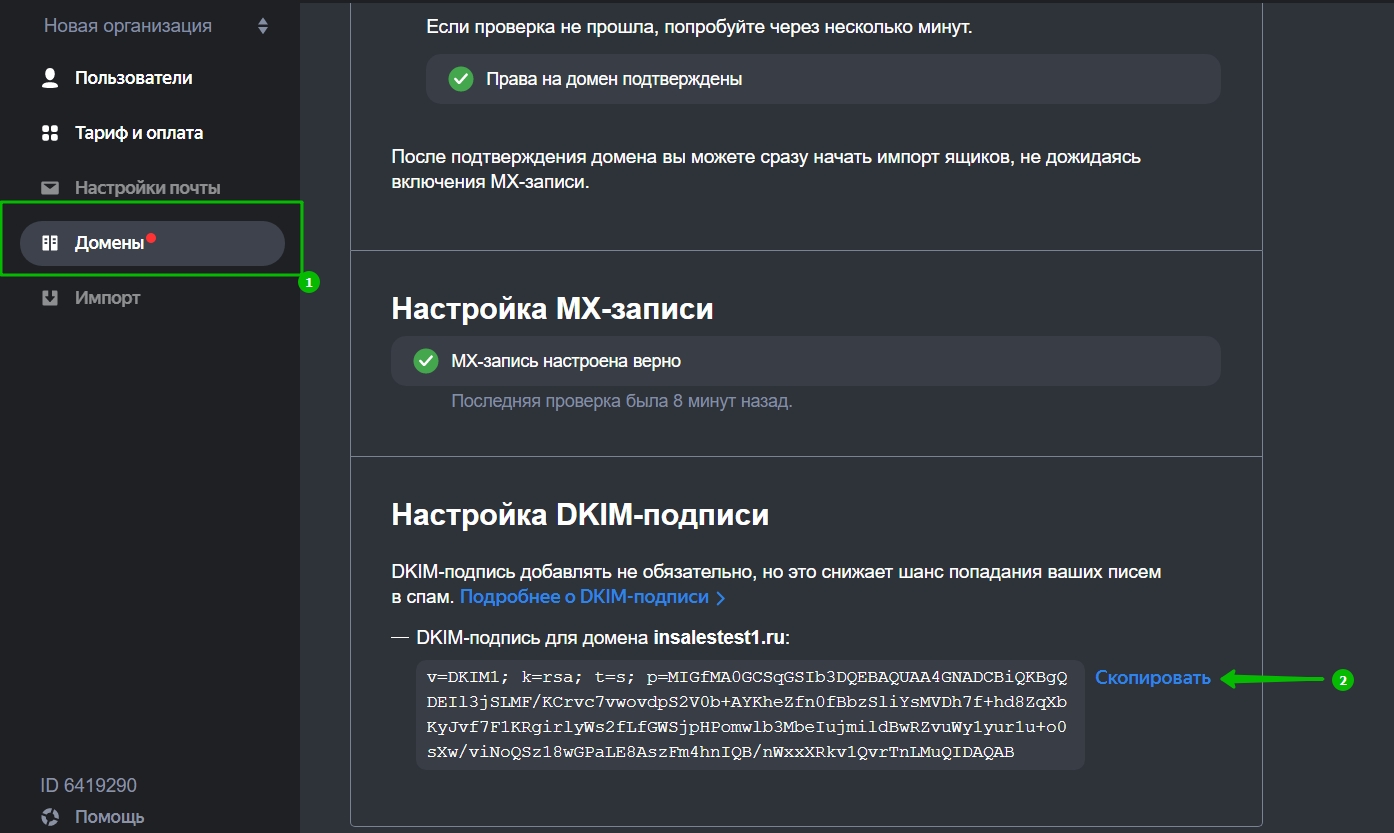This screenshot has width=1394, height=833.
Task: Select the insalestest1.ru domain name text
Action: (x=719, y=638)
